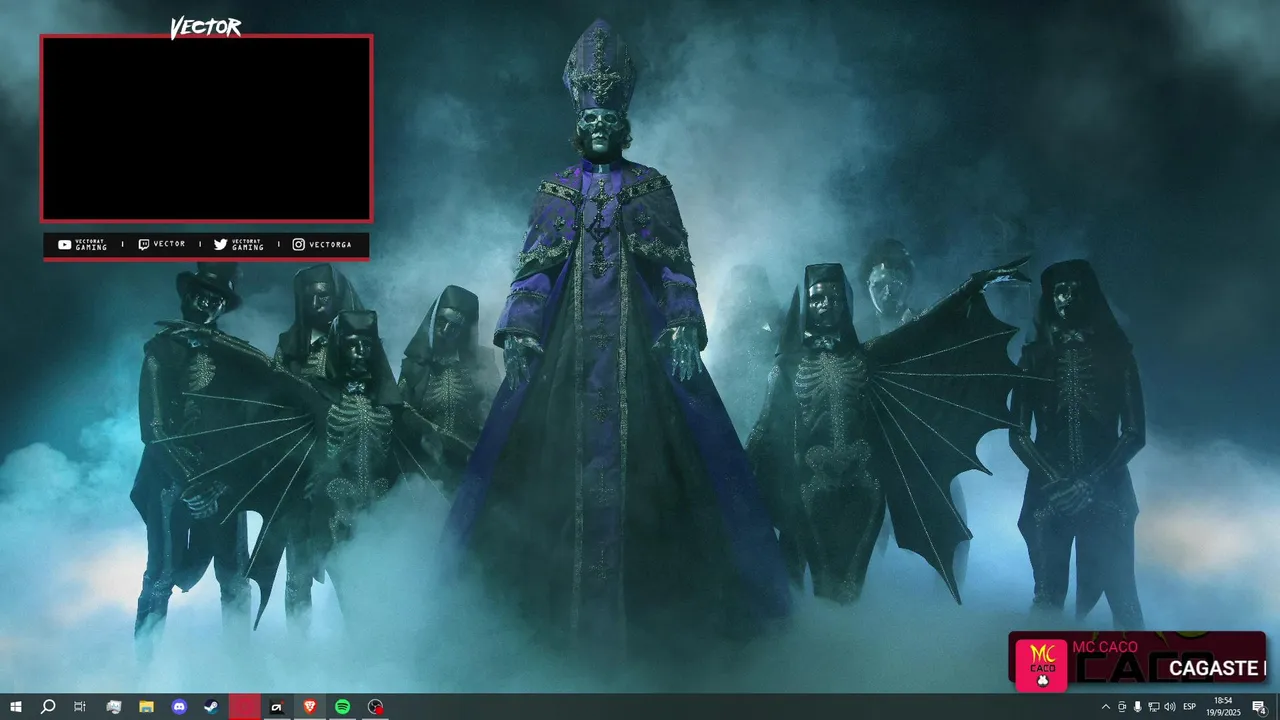This screenshot has width=1280, height=720.
Task: Open the recording app with red dot
Action: point(375,707)
